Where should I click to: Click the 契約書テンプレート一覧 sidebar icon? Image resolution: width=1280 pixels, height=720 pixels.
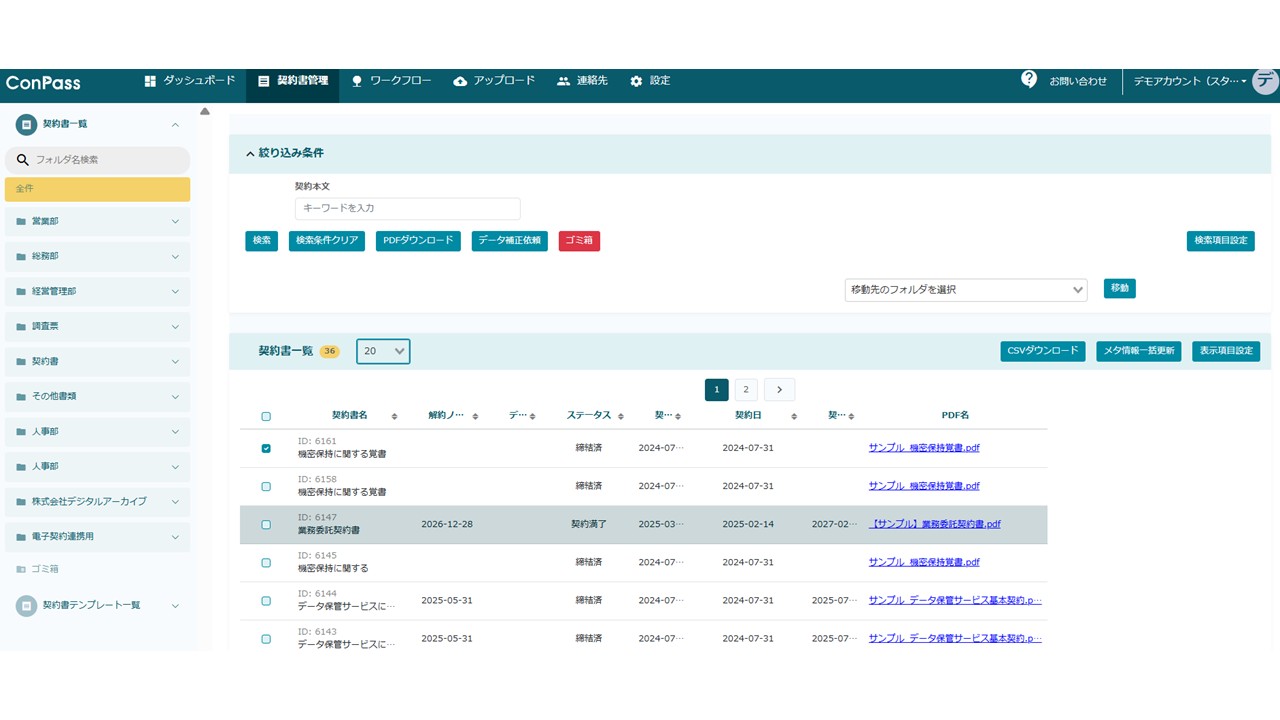pyautogui.click(x=26, y=605)
